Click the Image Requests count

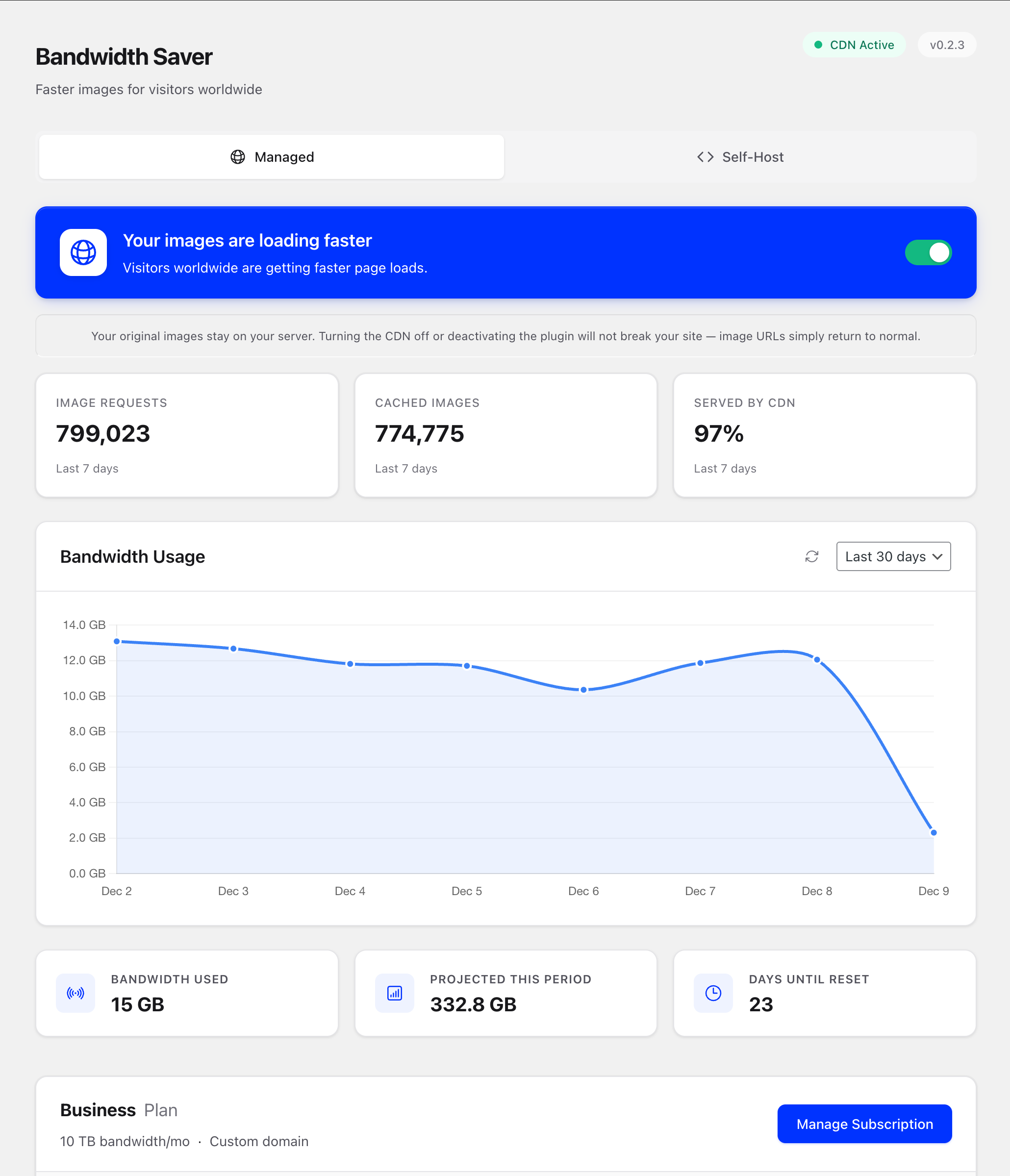(x=103, y=434)
